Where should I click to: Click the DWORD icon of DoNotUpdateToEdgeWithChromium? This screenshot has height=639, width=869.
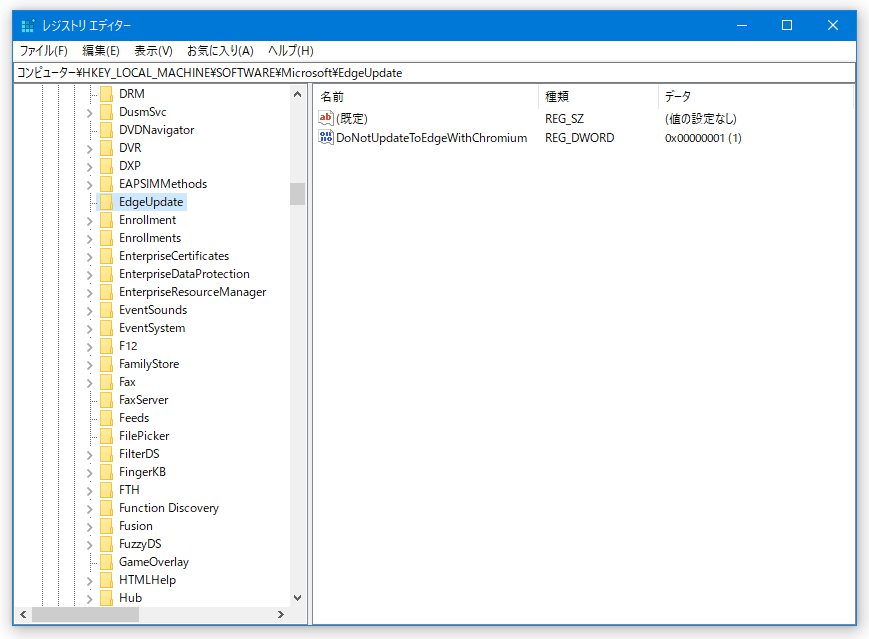click(326, 137)
